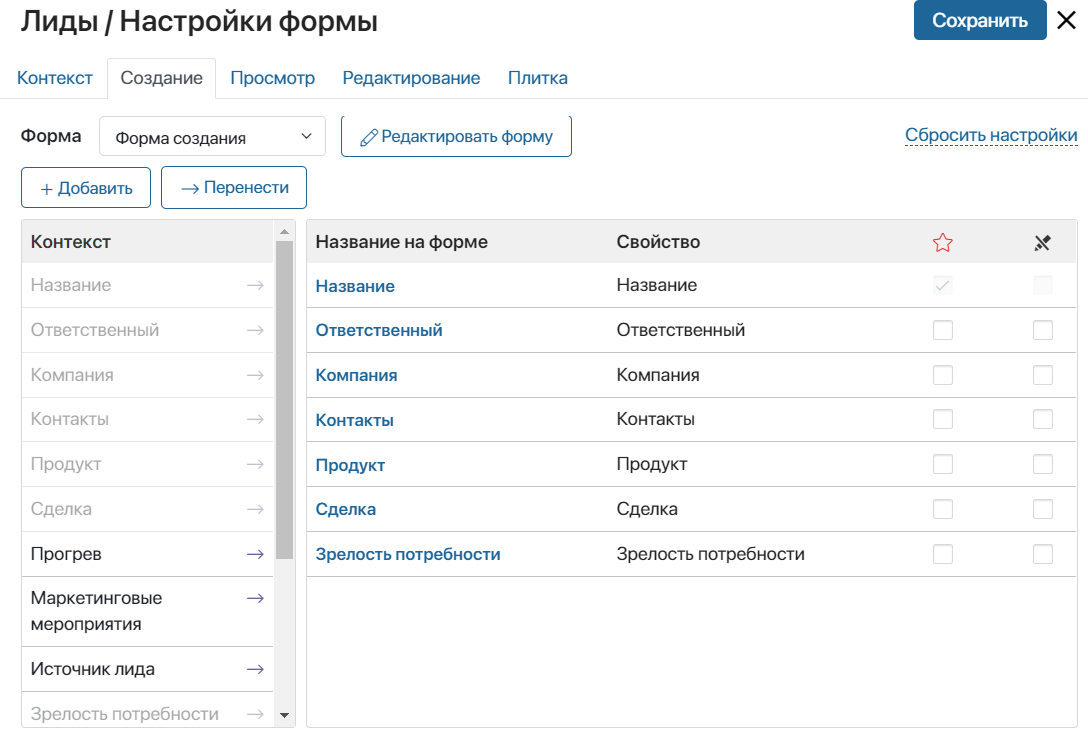Click the Редактировать форму button
The width and height of the screenshot is (1088, 731).
(x=456, y=137)
